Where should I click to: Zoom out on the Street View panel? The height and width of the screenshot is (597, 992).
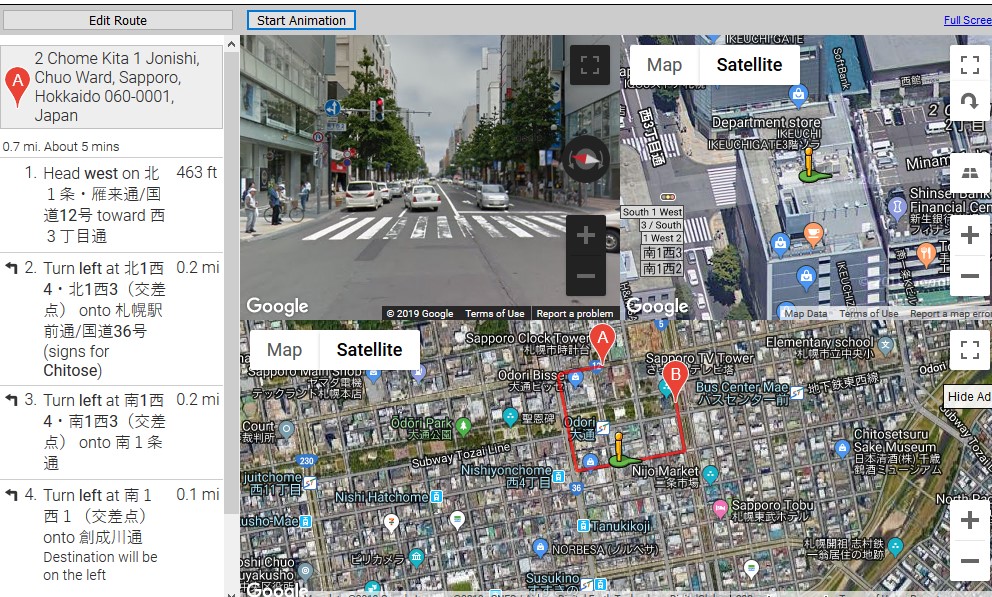pos(586,276)
